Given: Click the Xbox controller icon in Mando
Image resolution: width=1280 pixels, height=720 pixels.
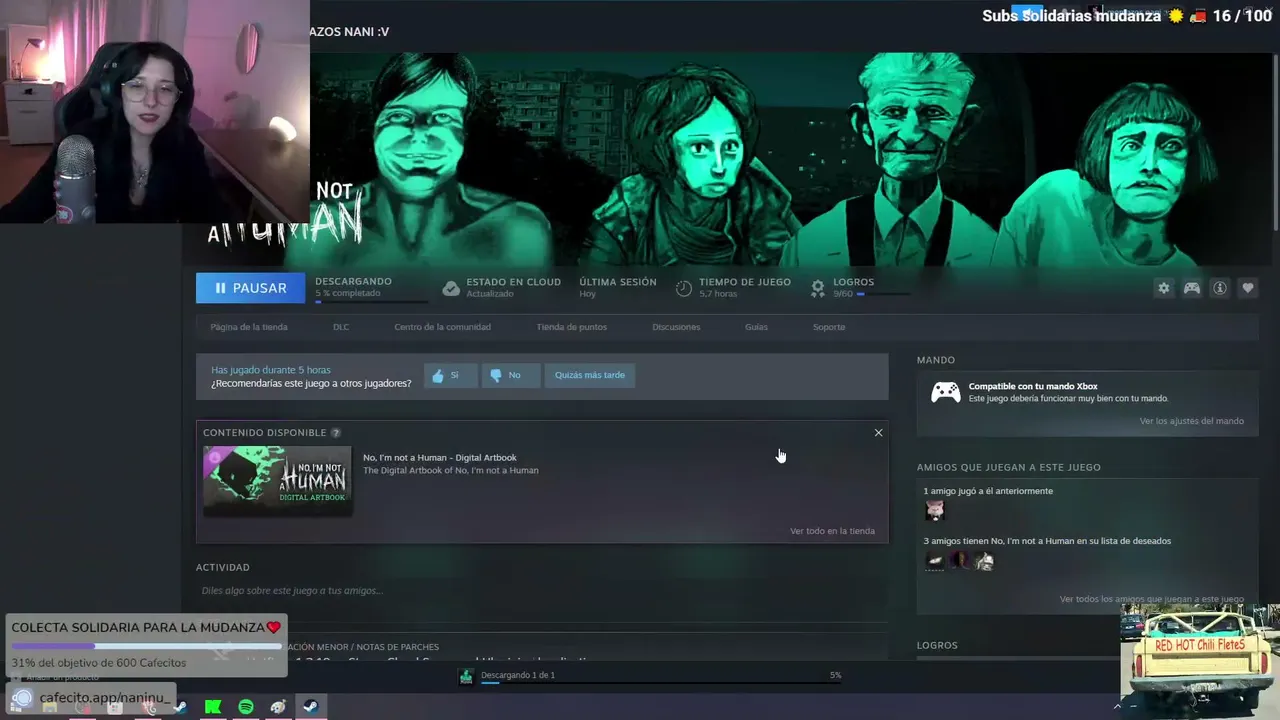Looking at the screenshot, I should tap(946, 392).
